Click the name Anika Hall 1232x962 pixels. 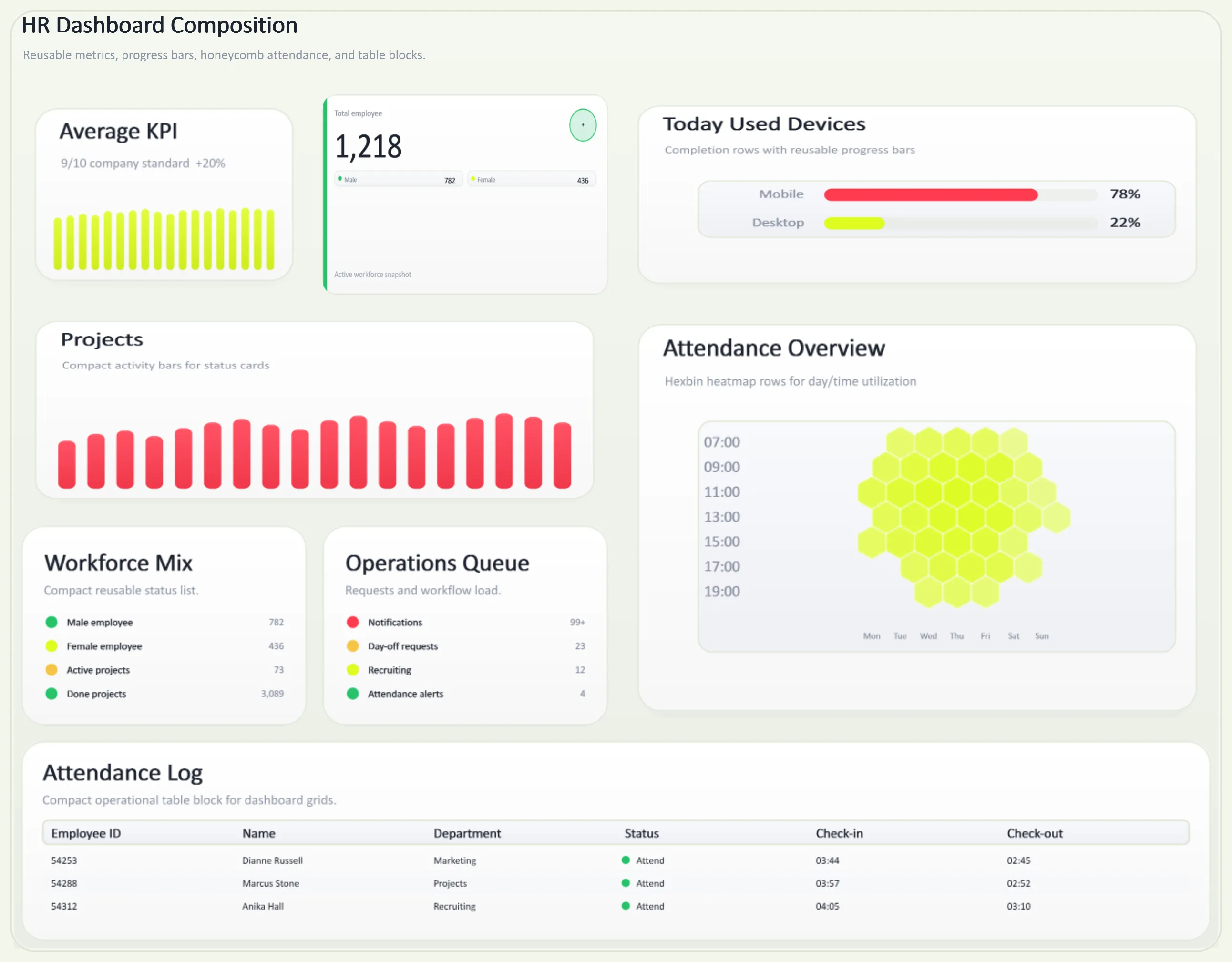coord(263,906)
